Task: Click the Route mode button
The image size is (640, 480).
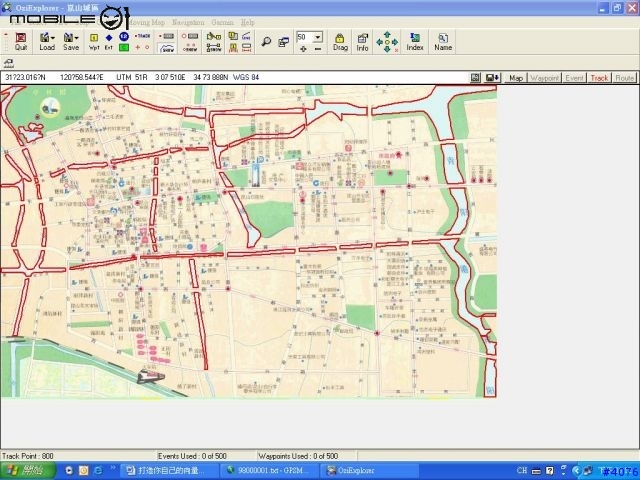Action: pyautogui.click(x=624, y=78)
